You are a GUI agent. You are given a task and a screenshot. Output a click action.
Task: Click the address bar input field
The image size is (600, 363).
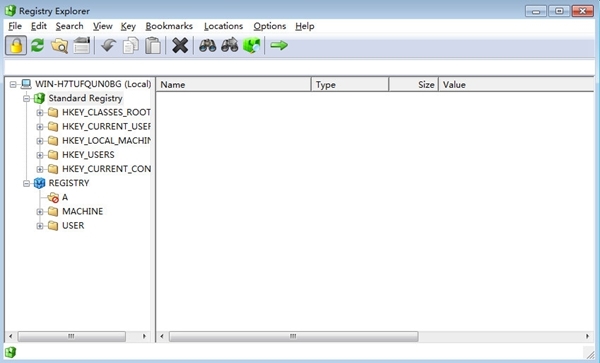pyautogui.click(x=300, y=67)
